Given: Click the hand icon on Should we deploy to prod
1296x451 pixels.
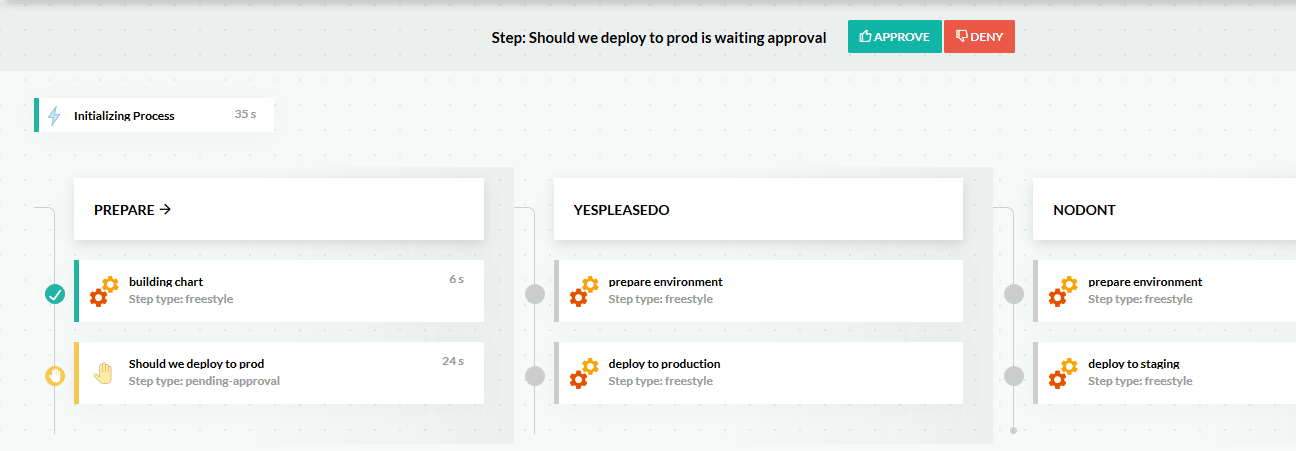Looking at the screenshot, I should tap(104, 373).
